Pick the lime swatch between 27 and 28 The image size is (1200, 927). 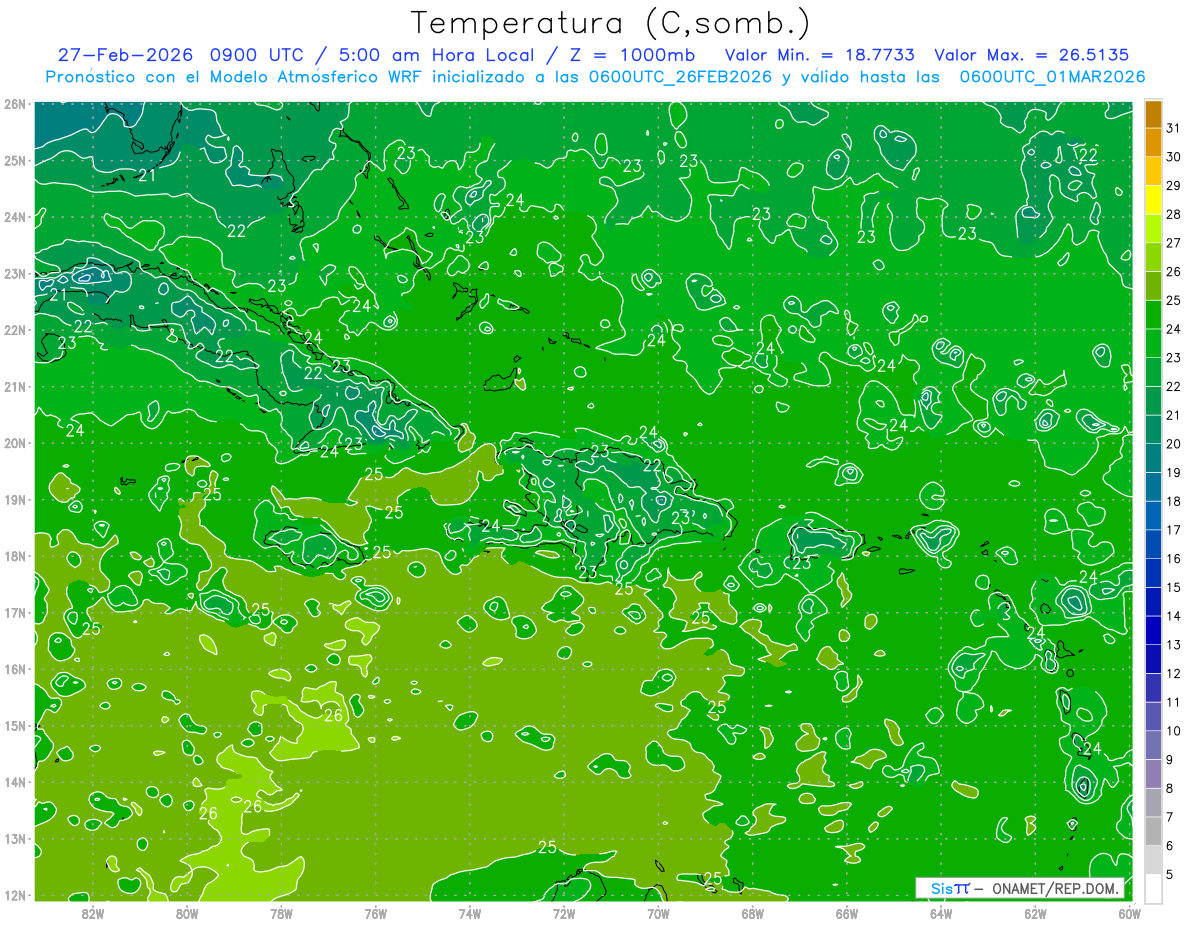point(1153,228)
